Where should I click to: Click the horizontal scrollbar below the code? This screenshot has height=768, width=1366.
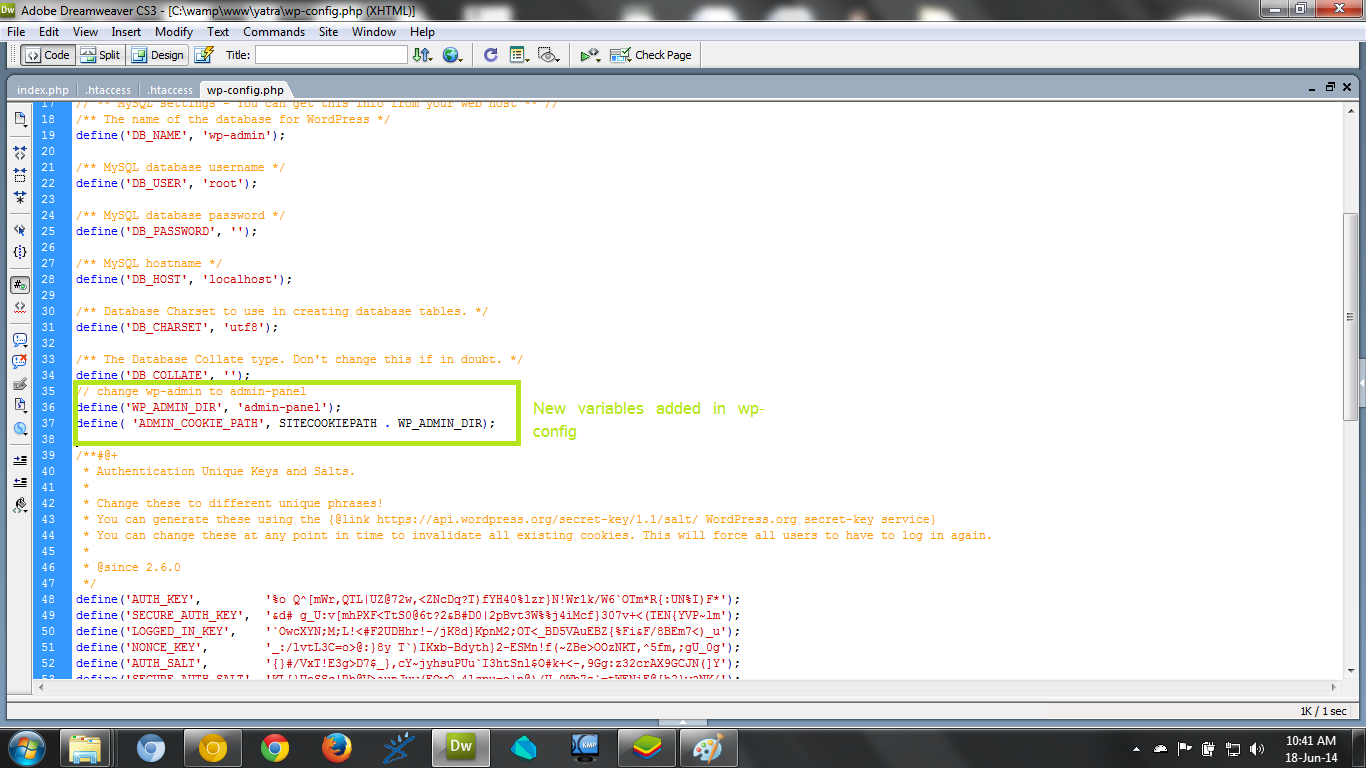[686, 688]
